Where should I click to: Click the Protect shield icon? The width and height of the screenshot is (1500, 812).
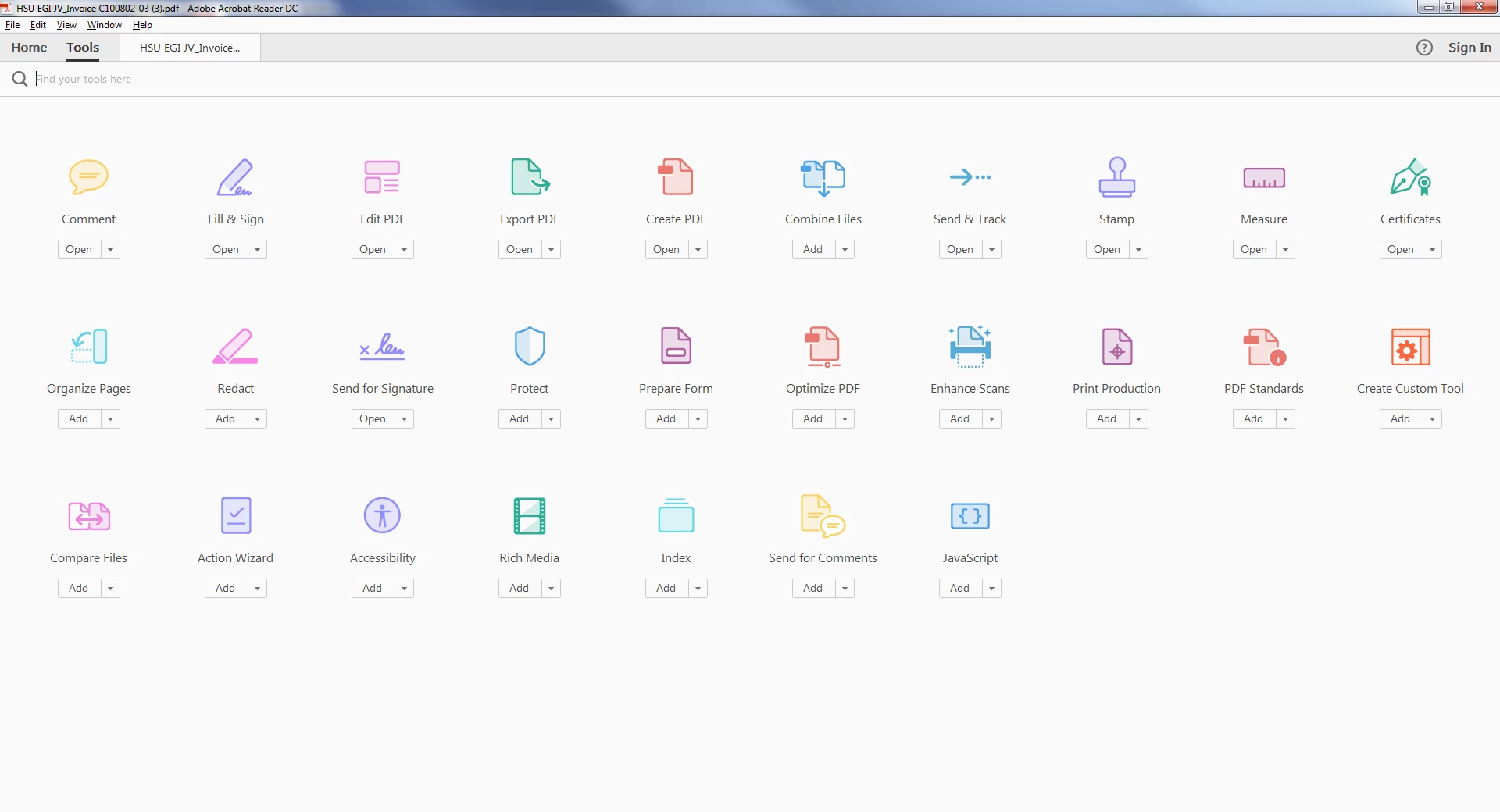coord(530,347)
